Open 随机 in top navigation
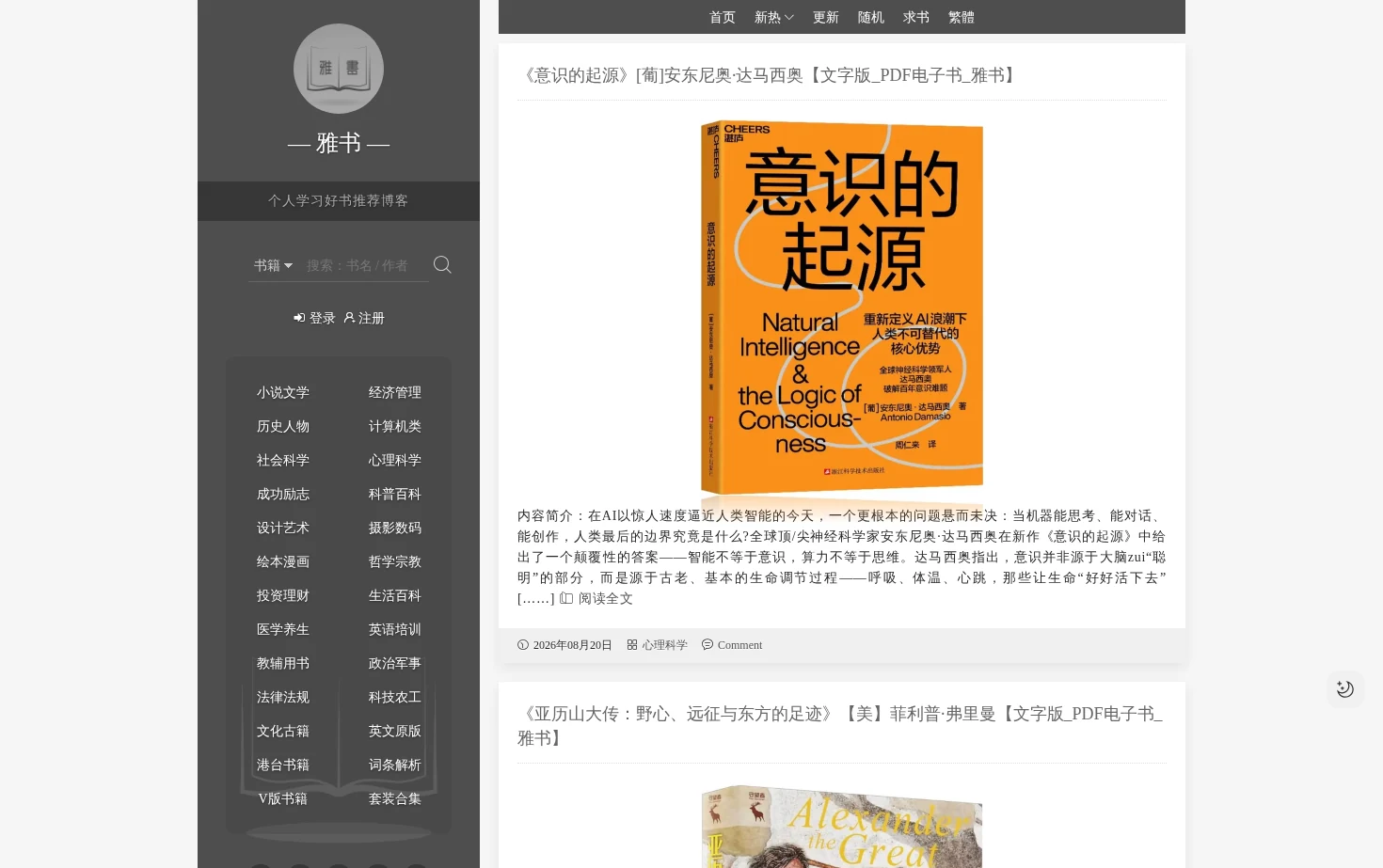Viewport: 1383px width, 868px height. coord(871,17)
